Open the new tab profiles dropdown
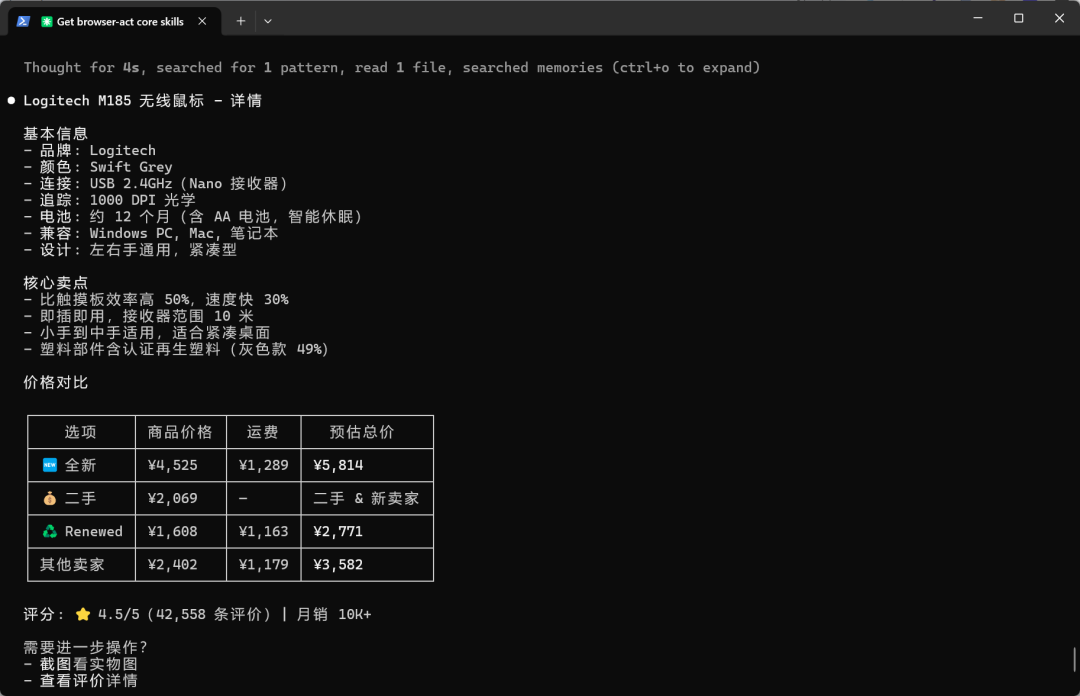Screen dimensions: 1080x696 tap(268, 21)
